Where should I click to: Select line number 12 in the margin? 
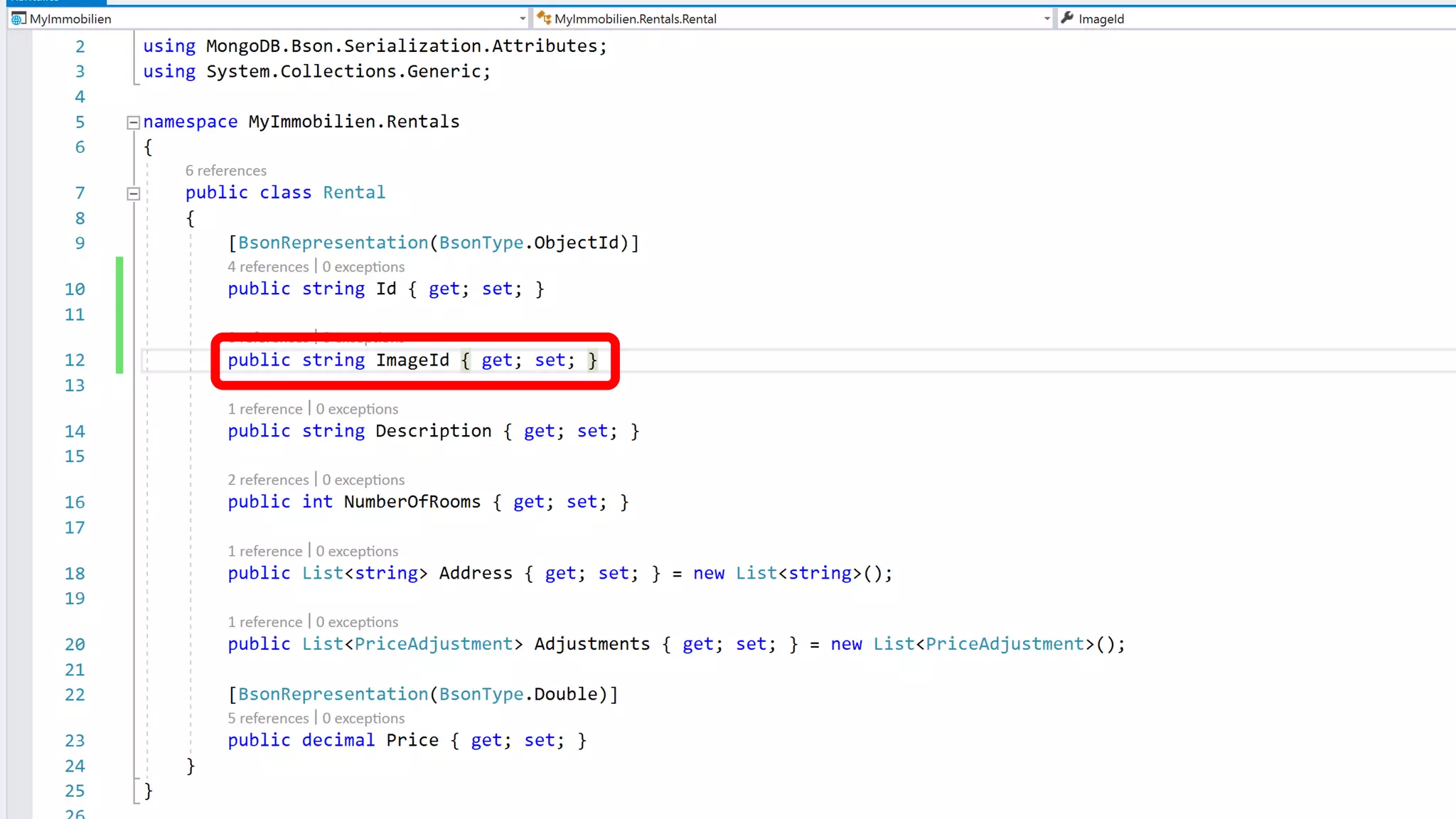tap(75, 360)
